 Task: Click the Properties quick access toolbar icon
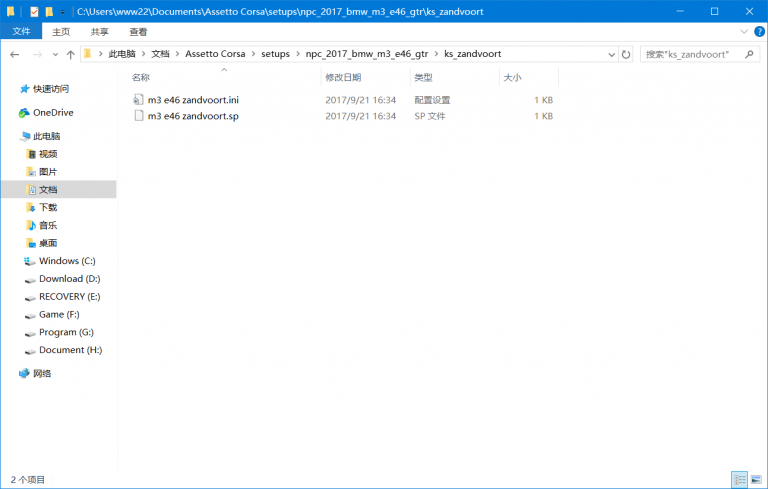pyautogui.click(x=34, y=11)
